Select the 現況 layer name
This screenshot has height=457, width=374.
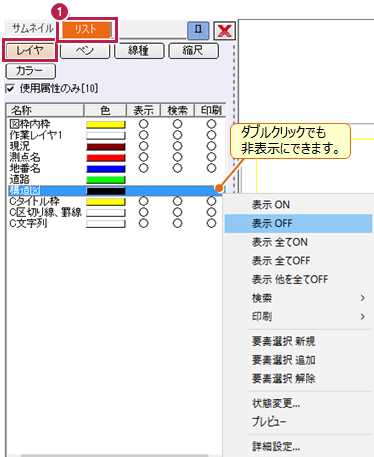[x=19, y=146]
